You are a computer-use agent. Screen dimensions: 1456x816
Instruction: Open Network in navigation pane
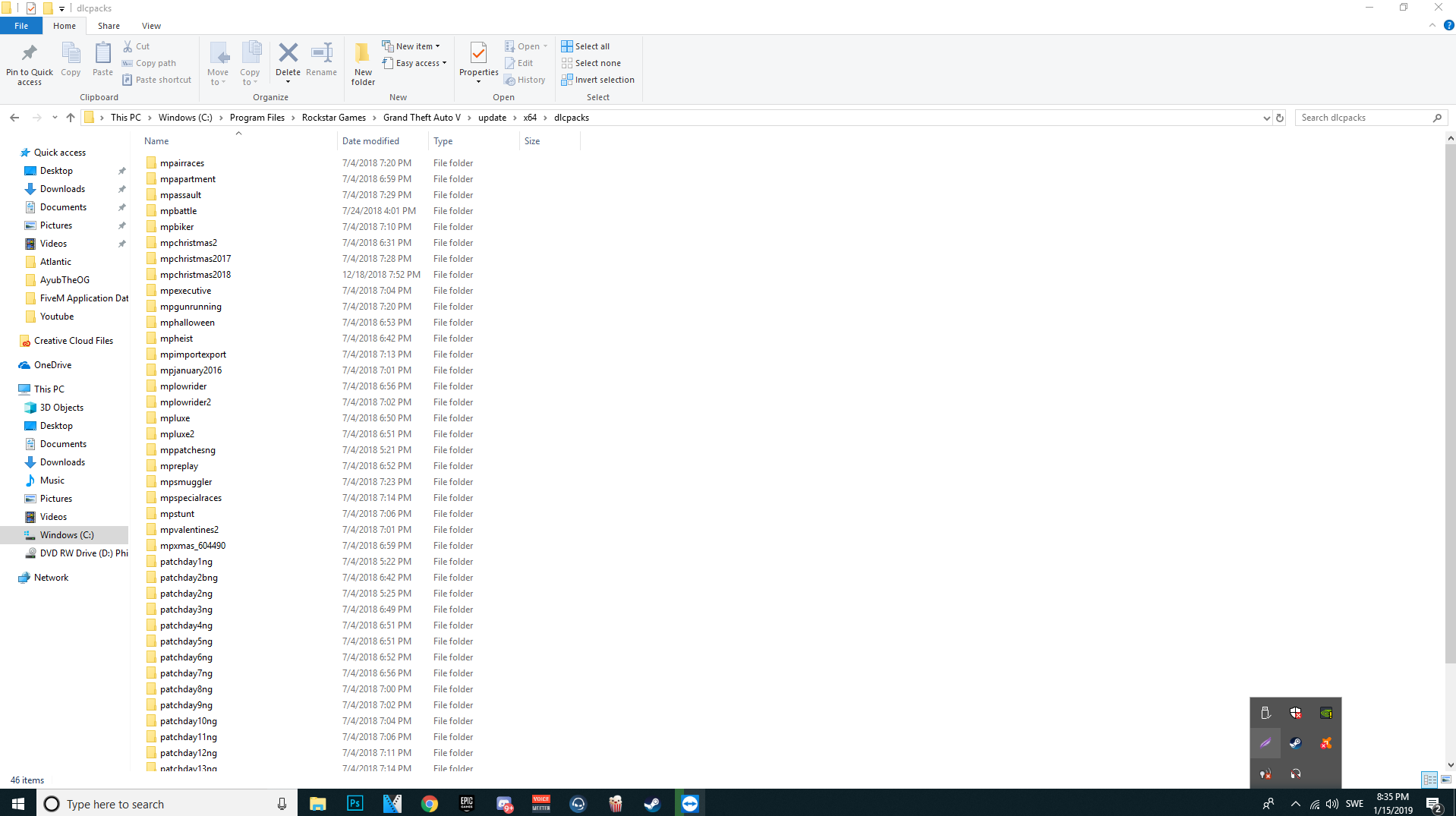click(x=51, y=578)
